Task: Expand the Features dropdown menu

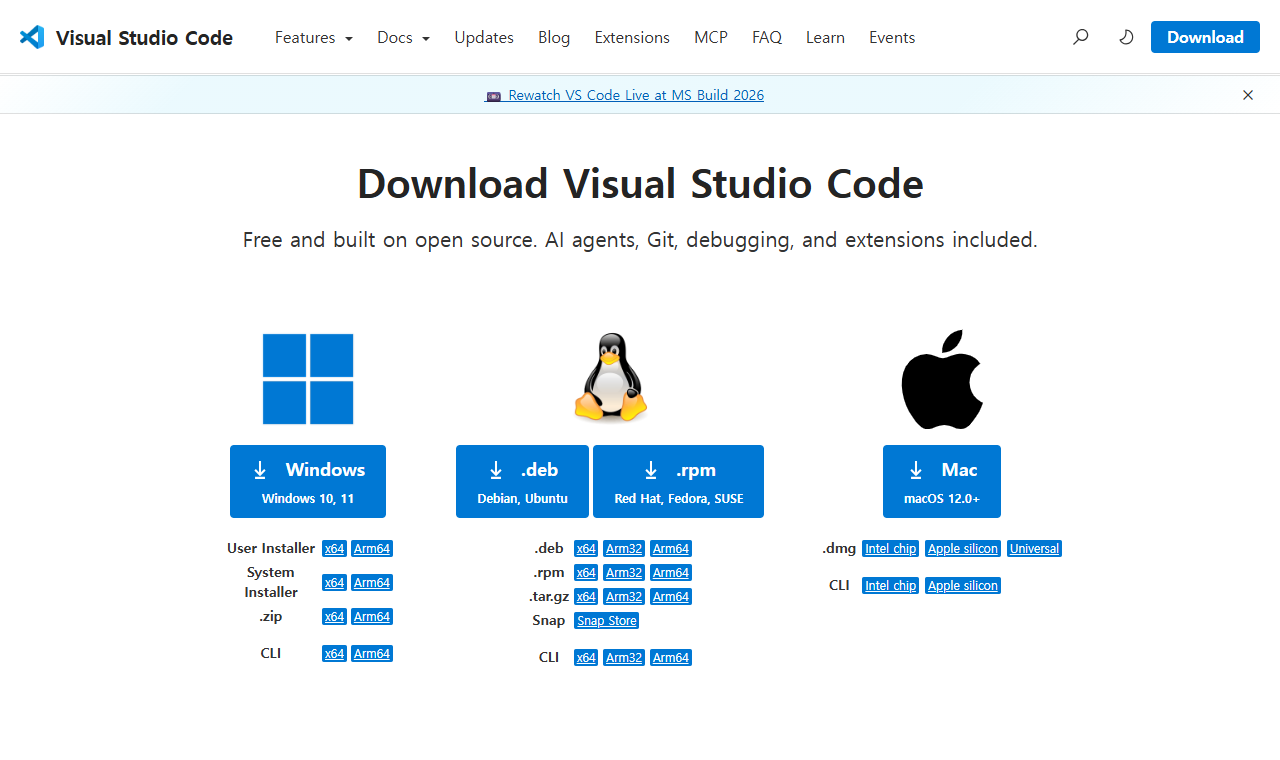Action: [314, 37]
